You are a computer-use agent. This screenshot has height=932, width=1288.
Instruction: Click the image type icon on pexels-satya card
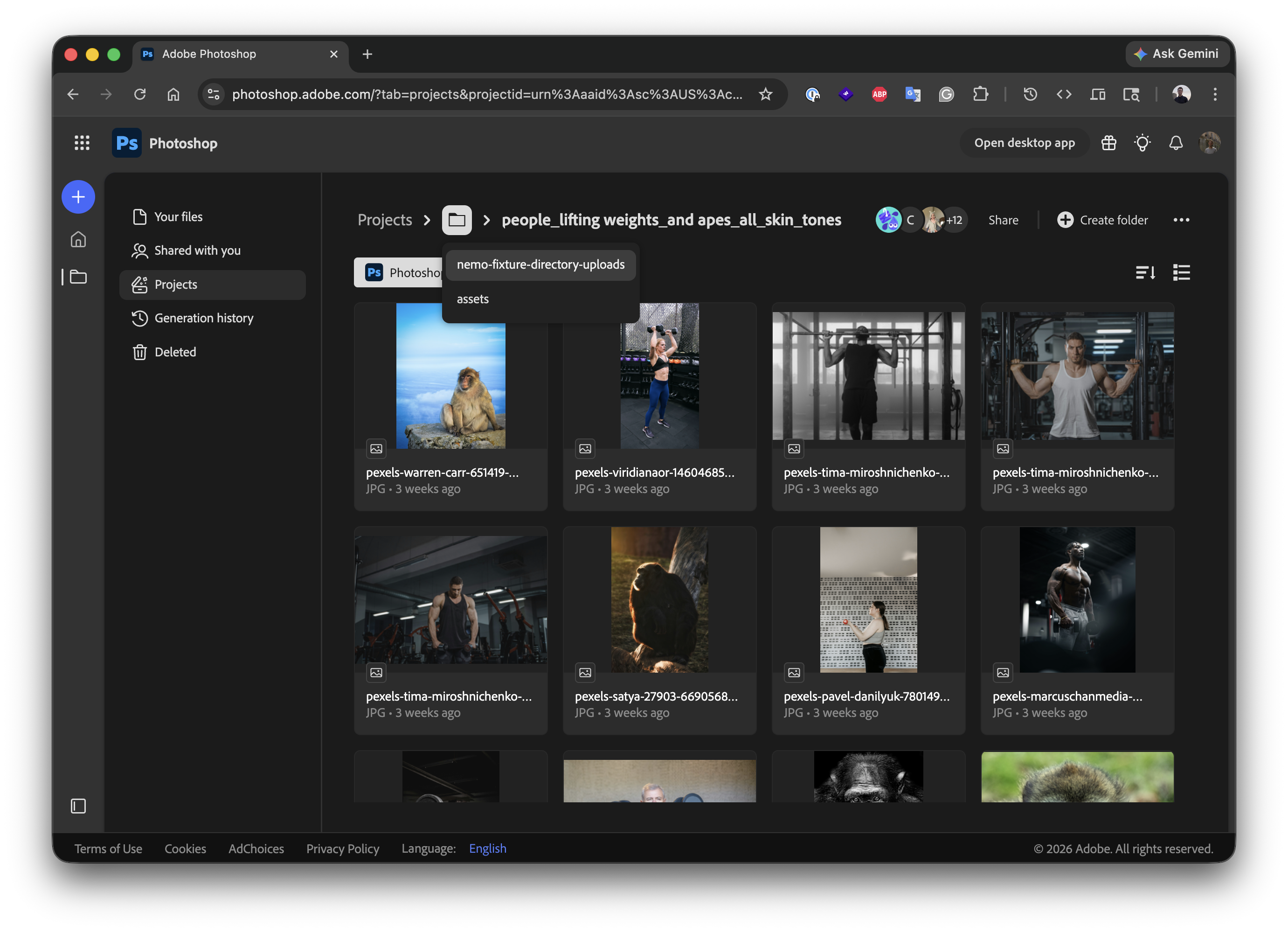[x=586, y=673]
